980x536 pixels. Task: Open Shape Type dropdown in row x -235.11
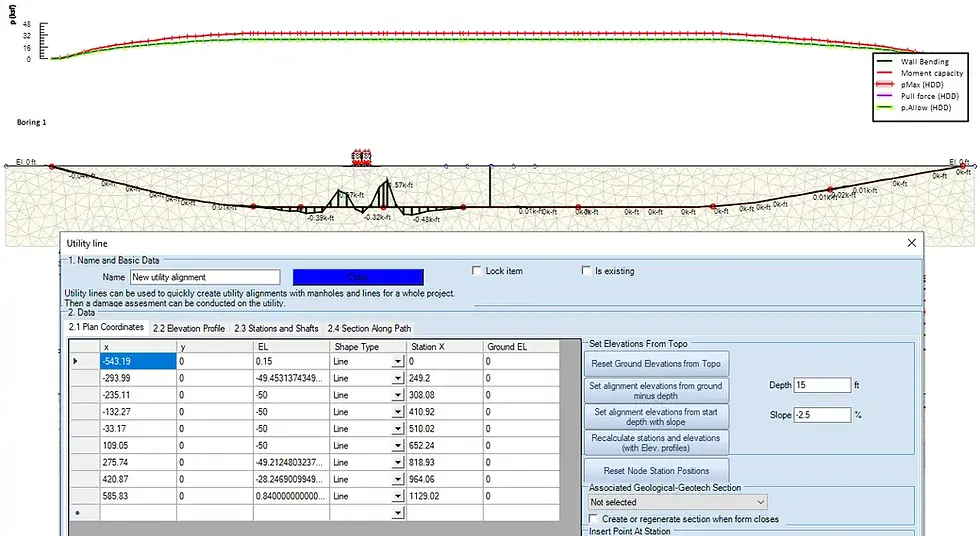[x=398, y=395]
